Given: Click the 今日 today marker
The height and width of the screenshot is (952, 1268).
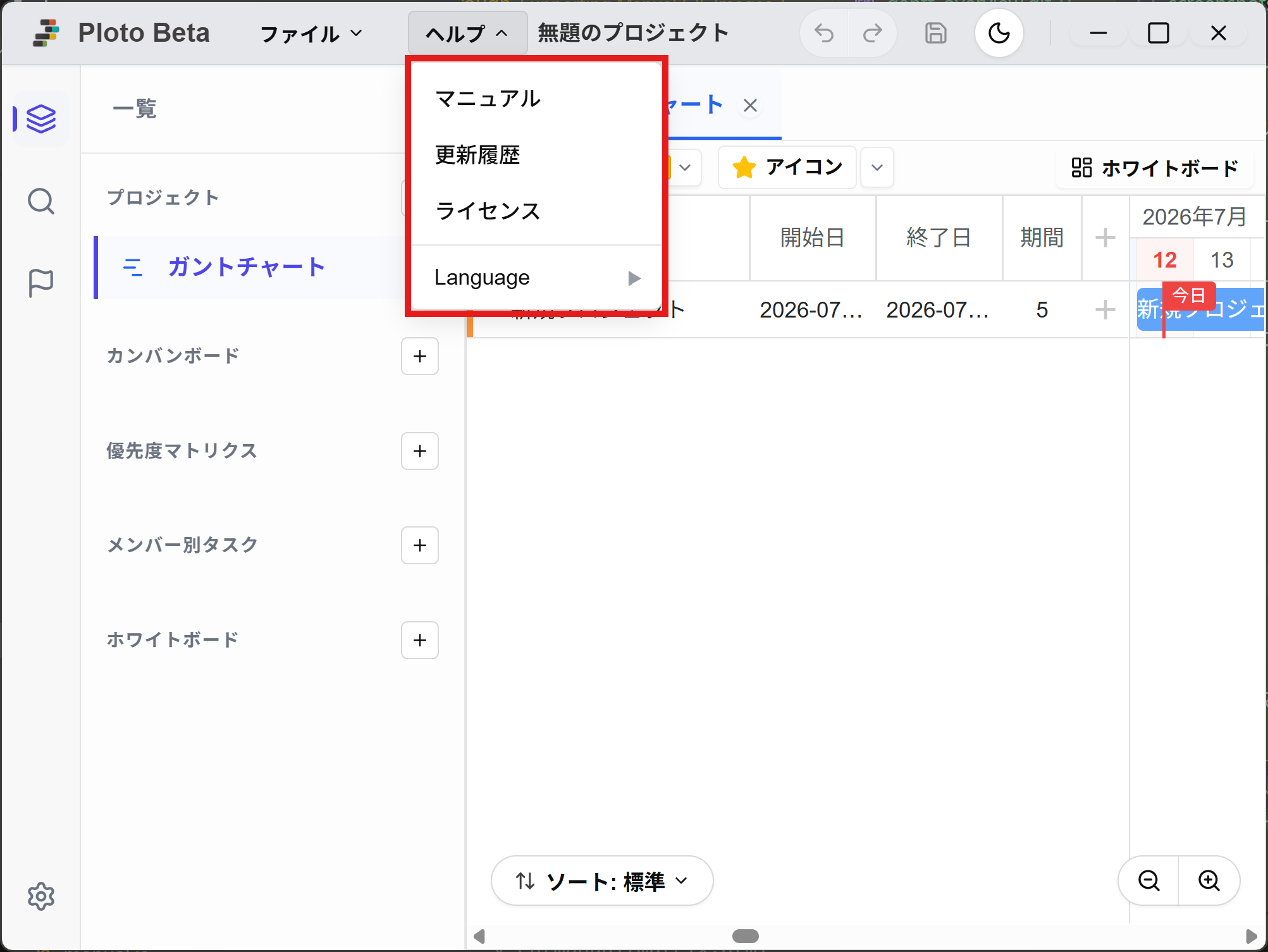Looking at the screenshot, I should pyautogui.click(x=1189, y=295).
